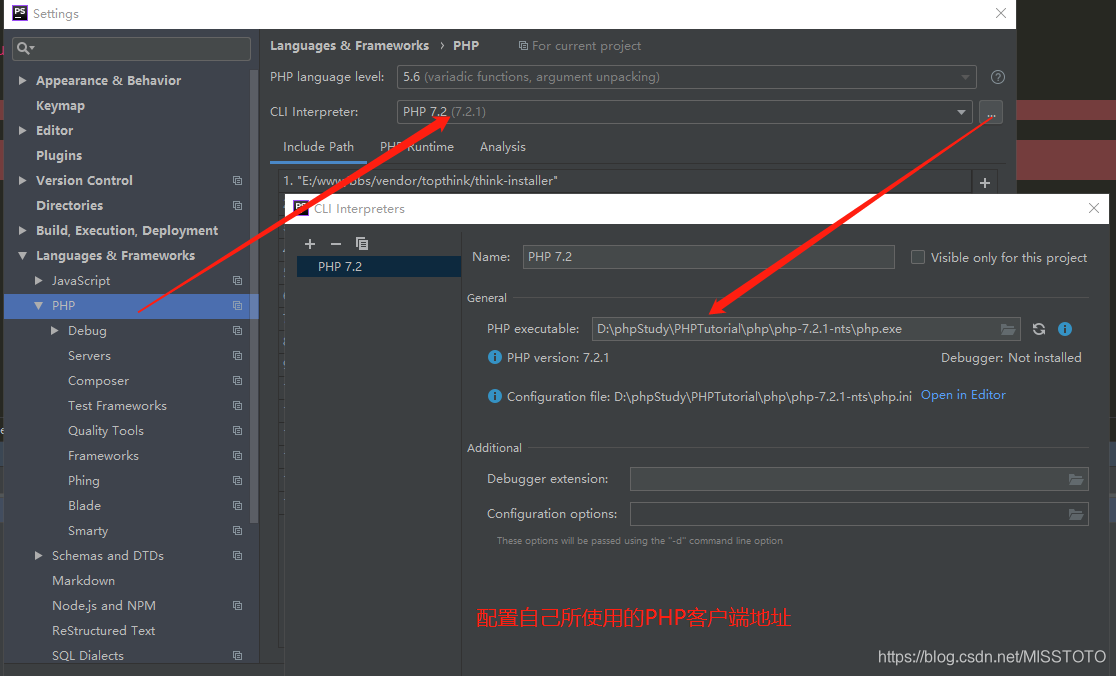
Task: Expand Schemas and DTDs node
Action: click(x=39, y=556)
